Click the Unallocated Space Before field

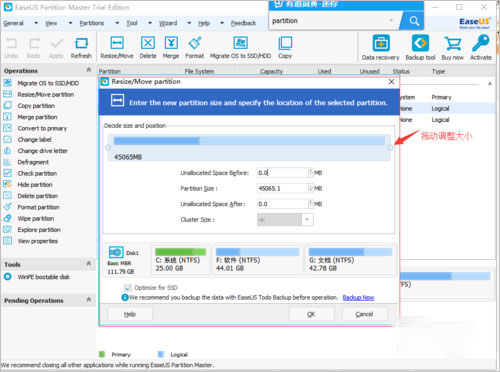(x=283, y=173)
